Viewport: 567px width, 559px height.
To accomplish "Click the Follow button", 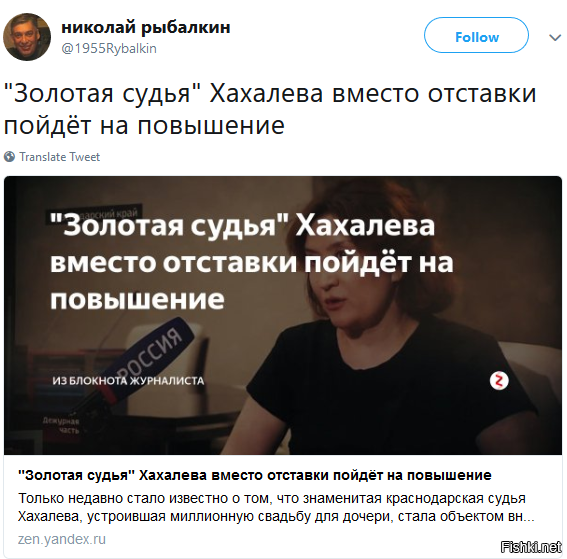I will pyautogui.click(x=476, y=35).
